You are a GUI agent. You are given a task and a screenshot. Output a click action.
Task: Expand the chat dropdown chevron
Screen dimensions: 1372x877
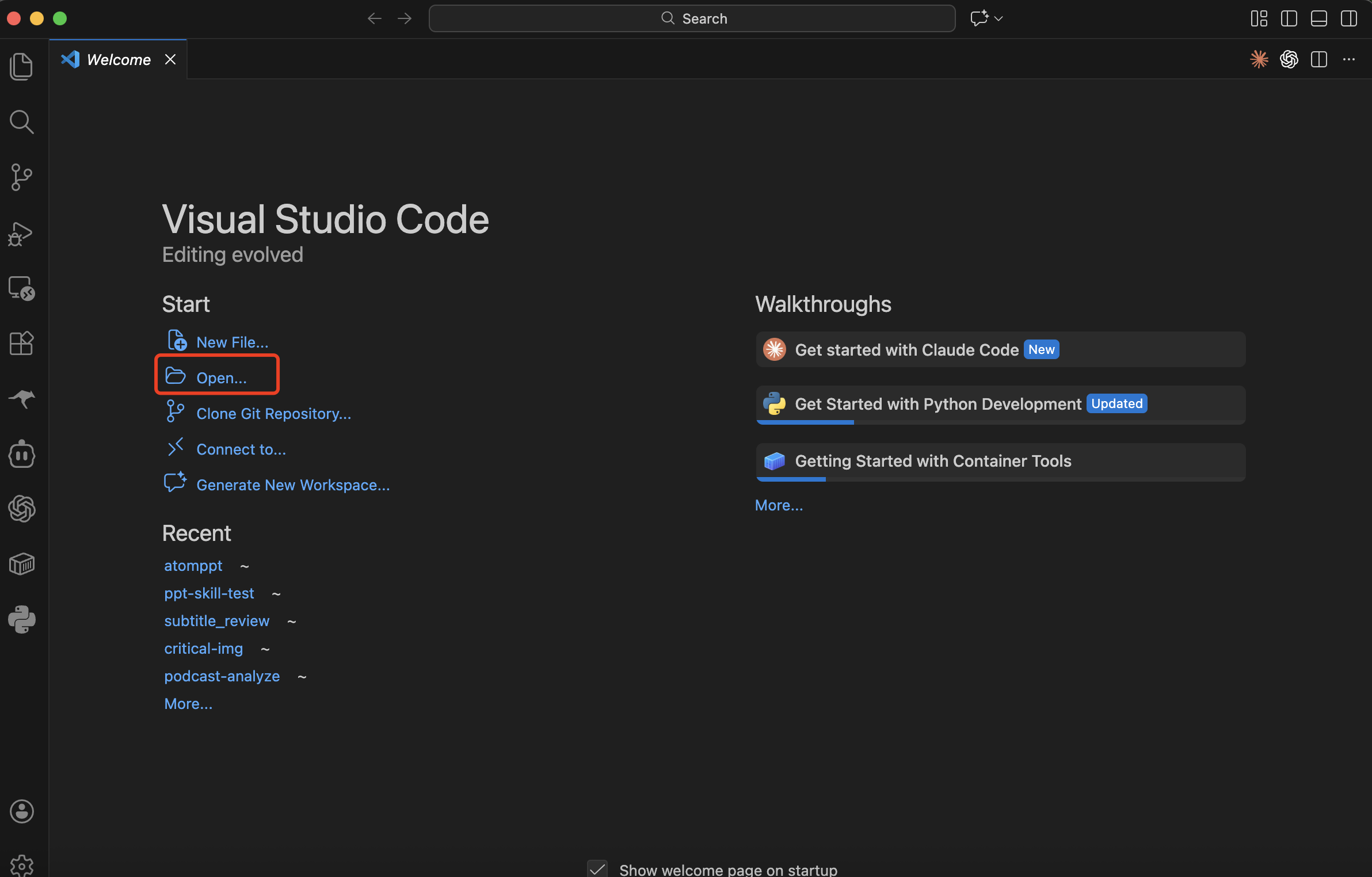(998, 18)
